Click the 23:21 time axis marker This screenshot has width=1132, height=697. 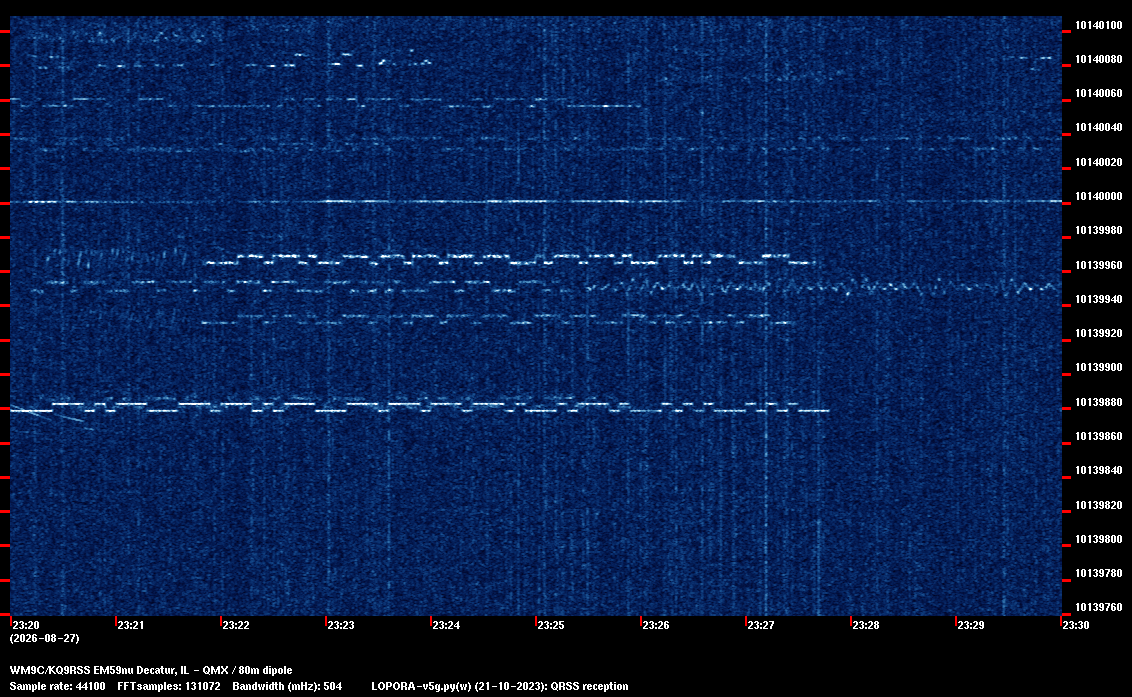(131, 625)
